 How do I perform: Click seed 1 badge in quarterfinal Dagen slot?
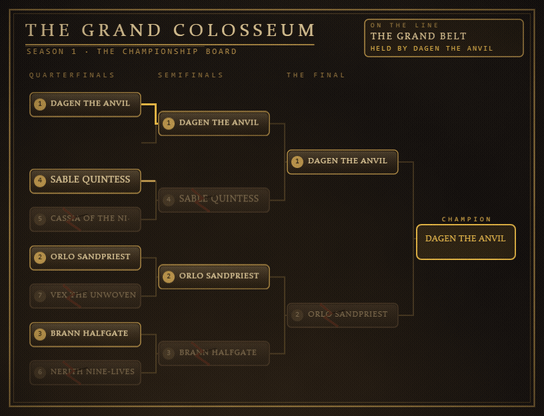(x=40, y=104)
